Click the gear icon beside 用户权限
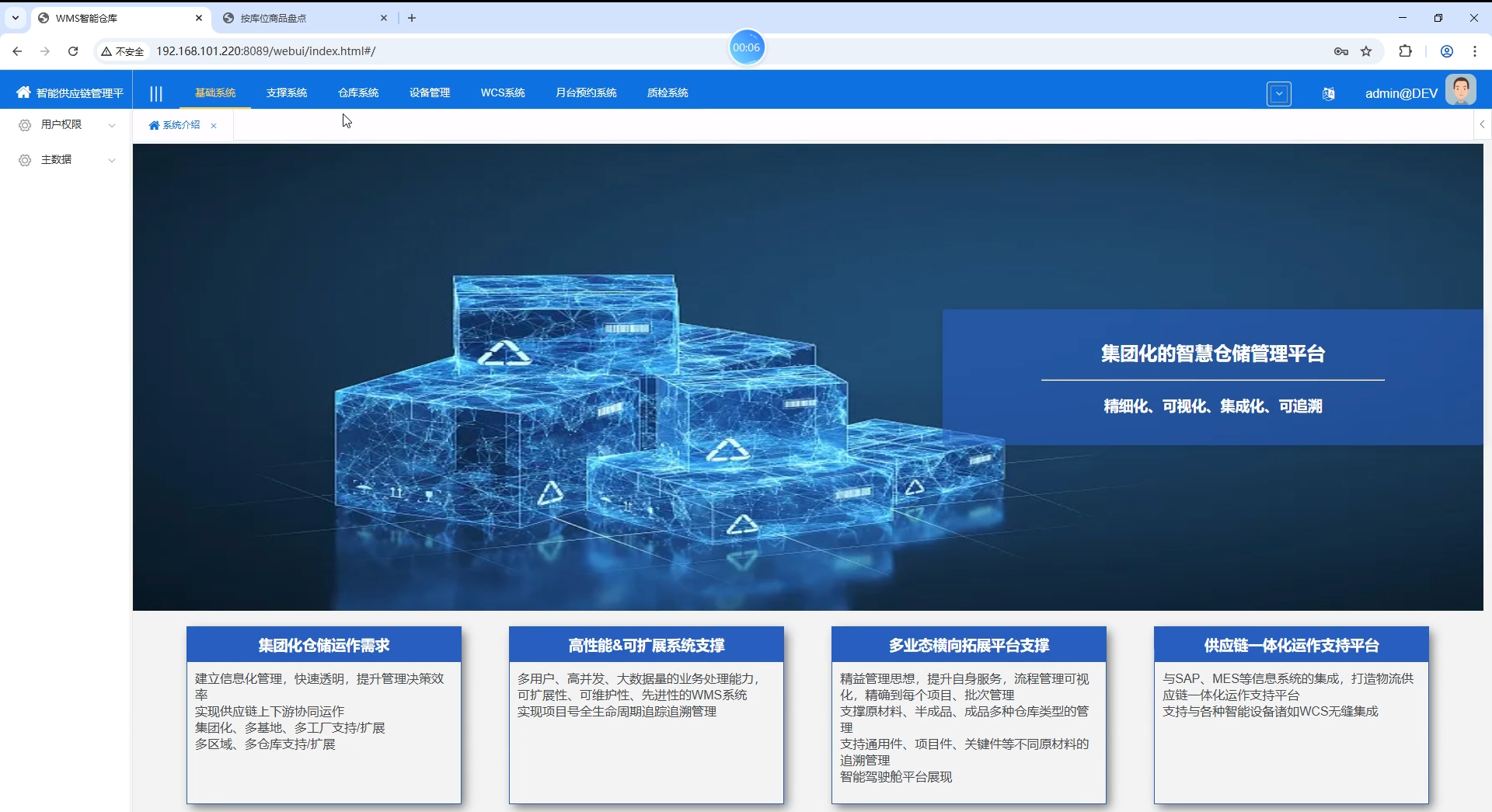Screen dimensions: 1492x812 click(x=24, y=124)
